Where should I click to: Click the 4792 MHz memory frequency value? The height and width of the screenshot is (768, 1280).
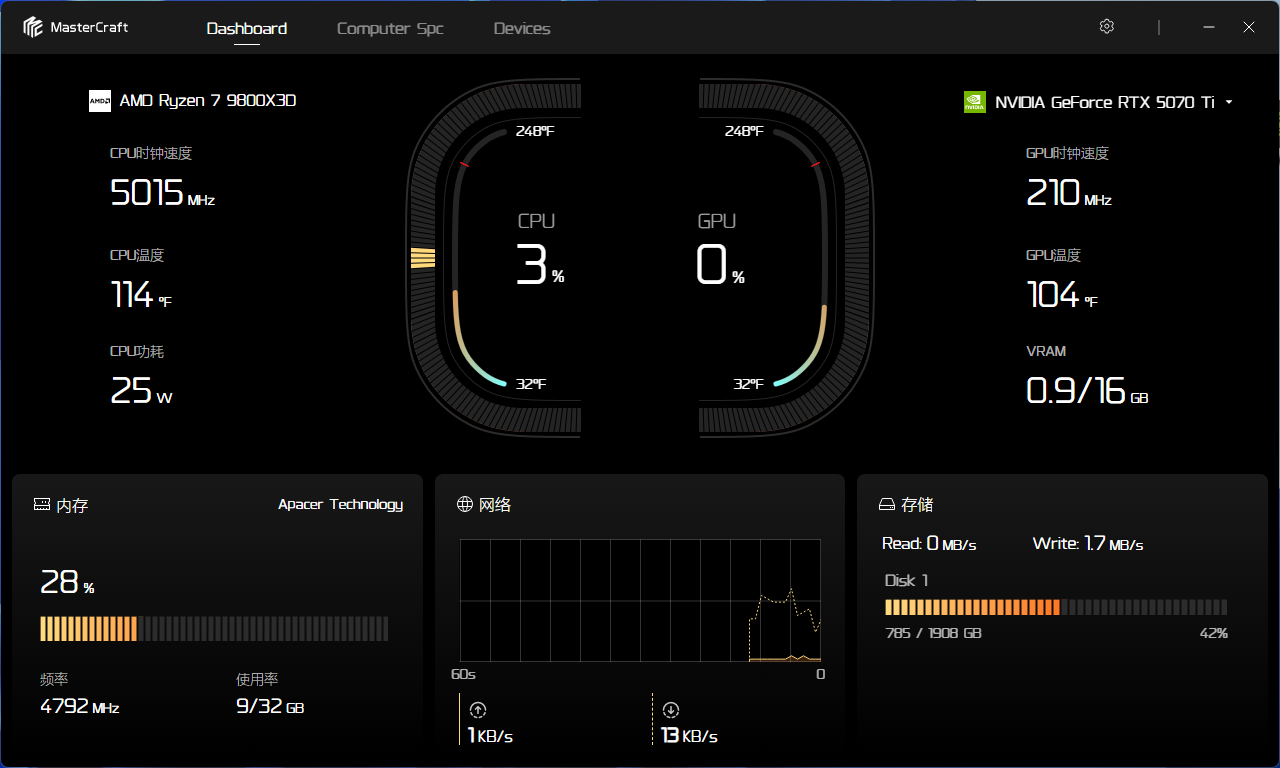80,707
